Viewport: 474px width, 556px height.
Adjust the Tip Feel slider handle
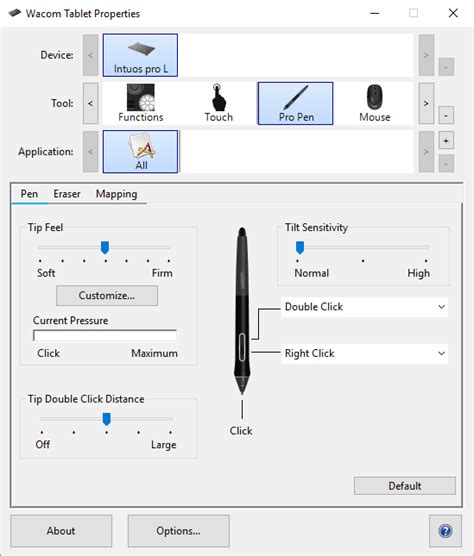point(105,248)
